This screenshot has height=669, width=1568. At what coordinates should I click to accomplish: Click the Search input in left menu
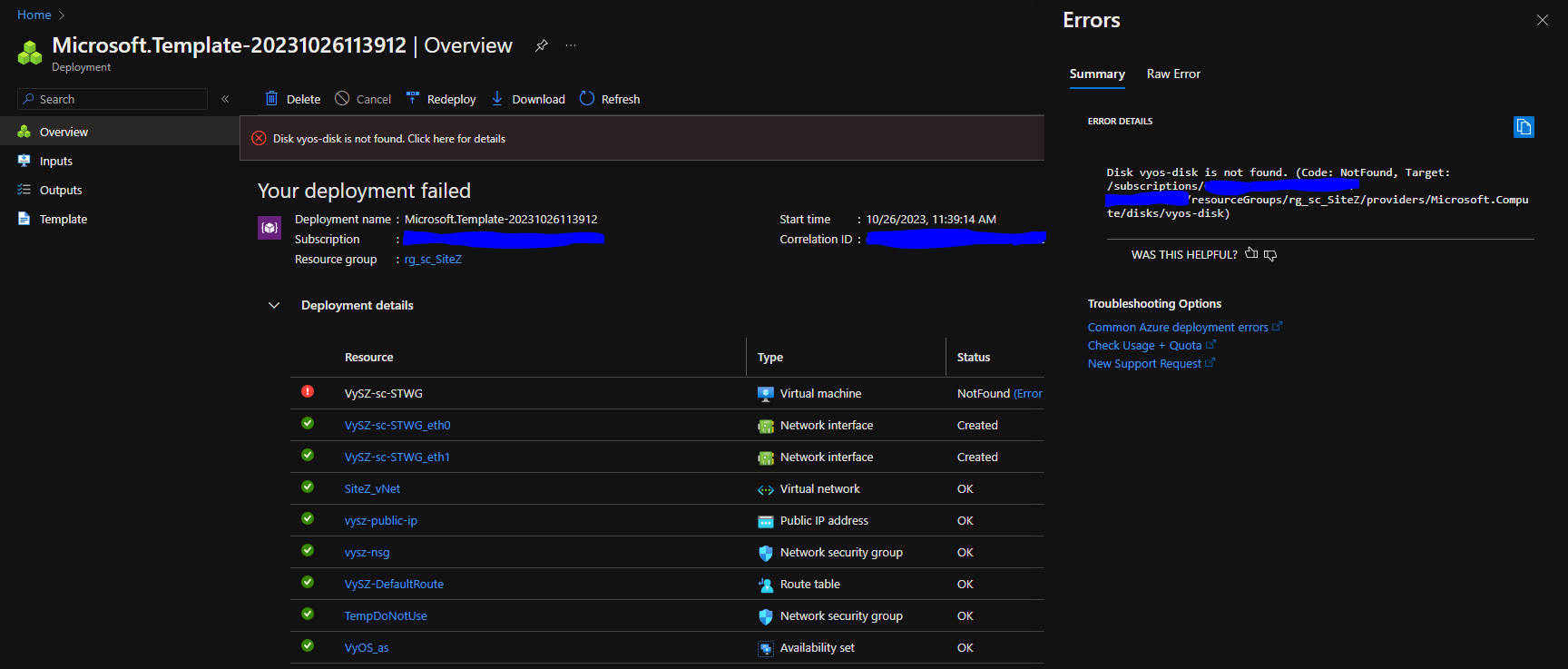(113, 99)
